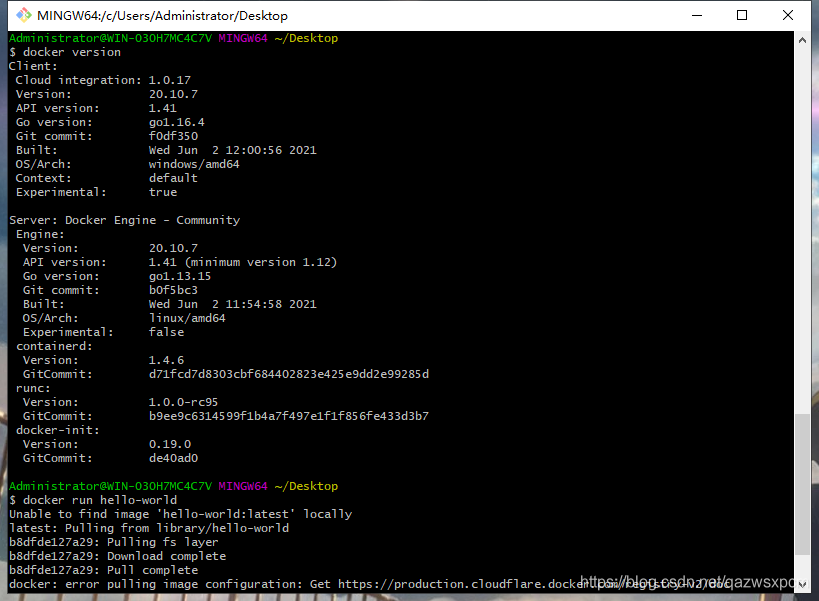The width and height of the screenshot is (819, 601).
Task: Click the 'Unable to find image' message line
Action: click(x=181, y=514)
